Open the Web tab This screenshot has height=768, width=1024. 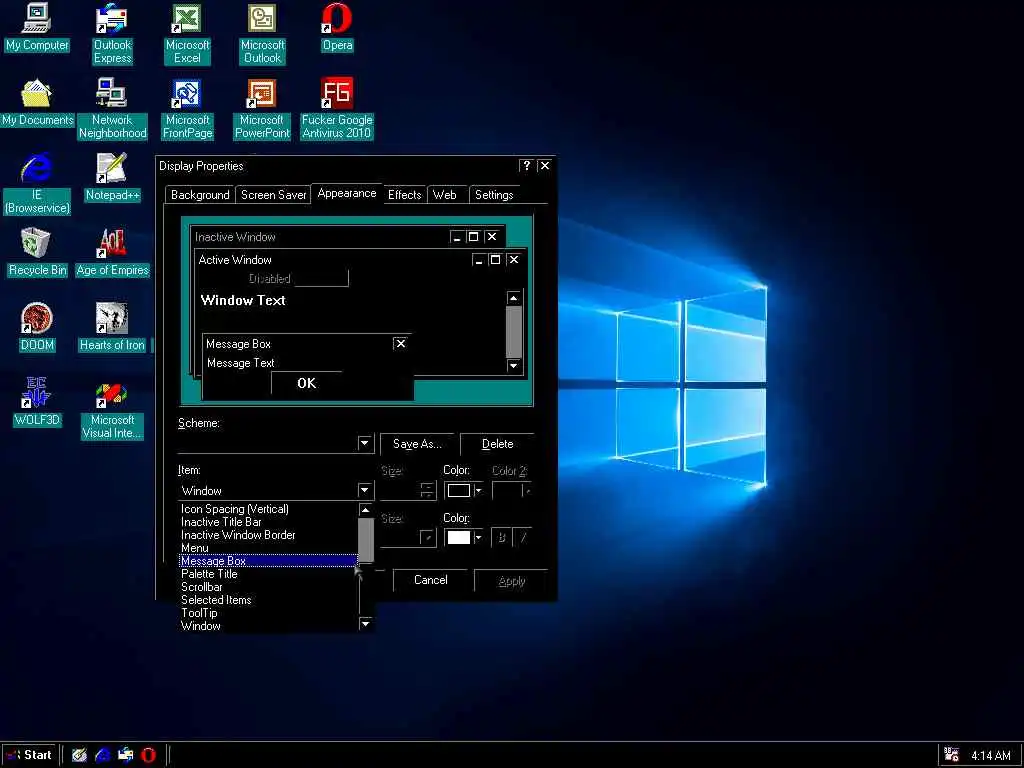[445, 195]
